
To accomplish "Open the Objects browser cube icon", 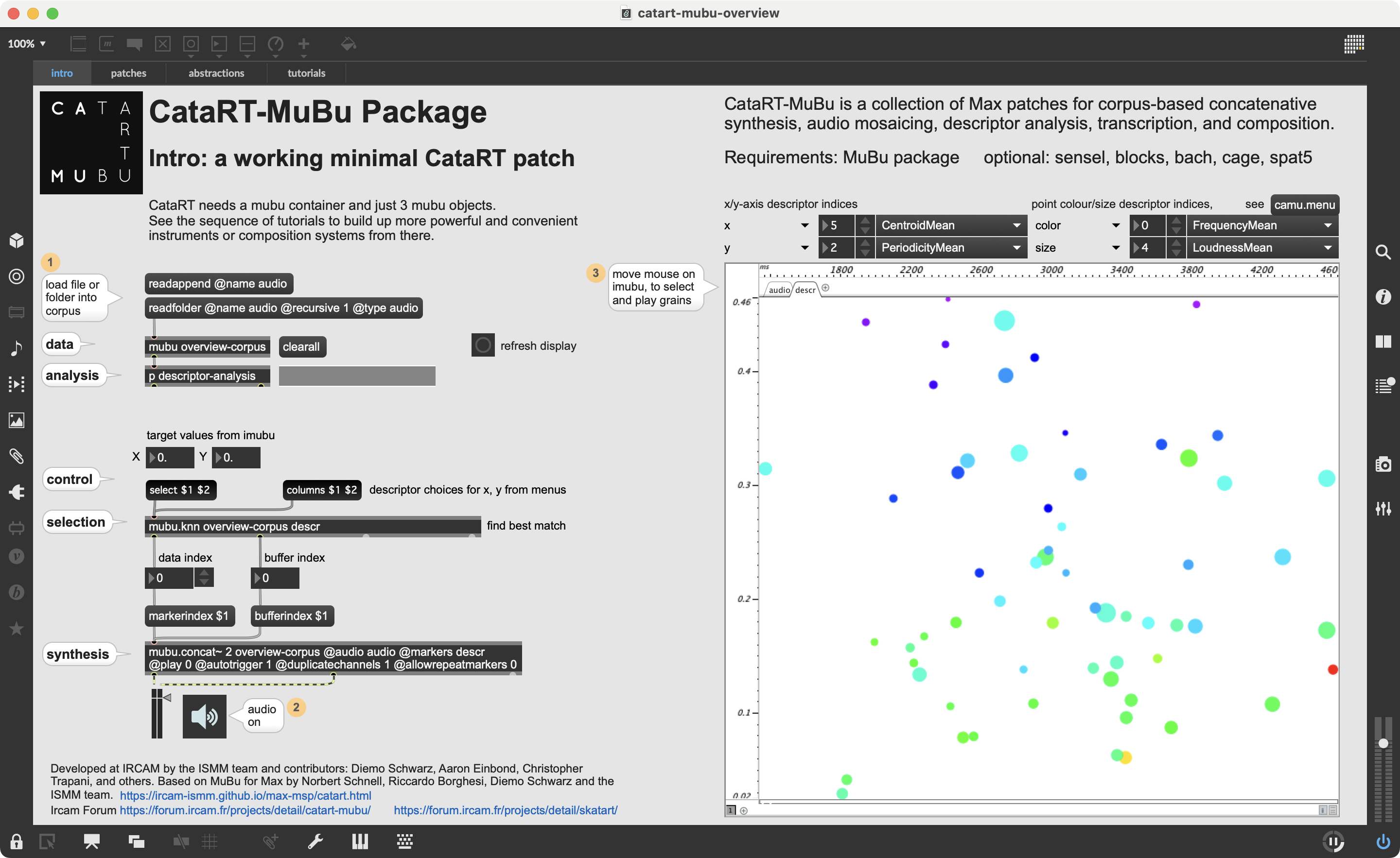I will coord(17,240).
